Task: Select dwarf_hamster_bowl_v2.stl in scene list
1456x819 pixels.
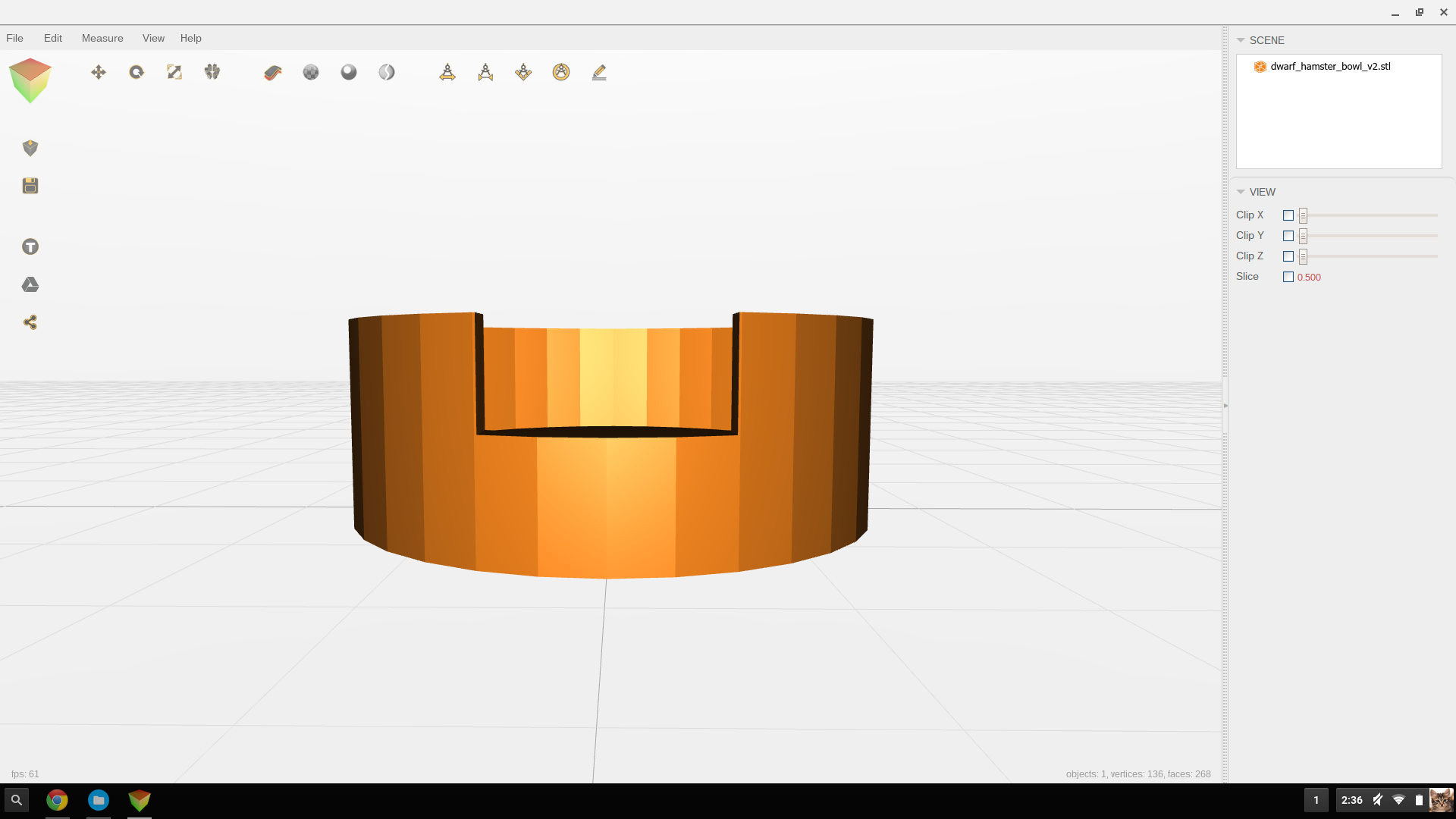Action: pyautogui.click(x=1330, y=67)
